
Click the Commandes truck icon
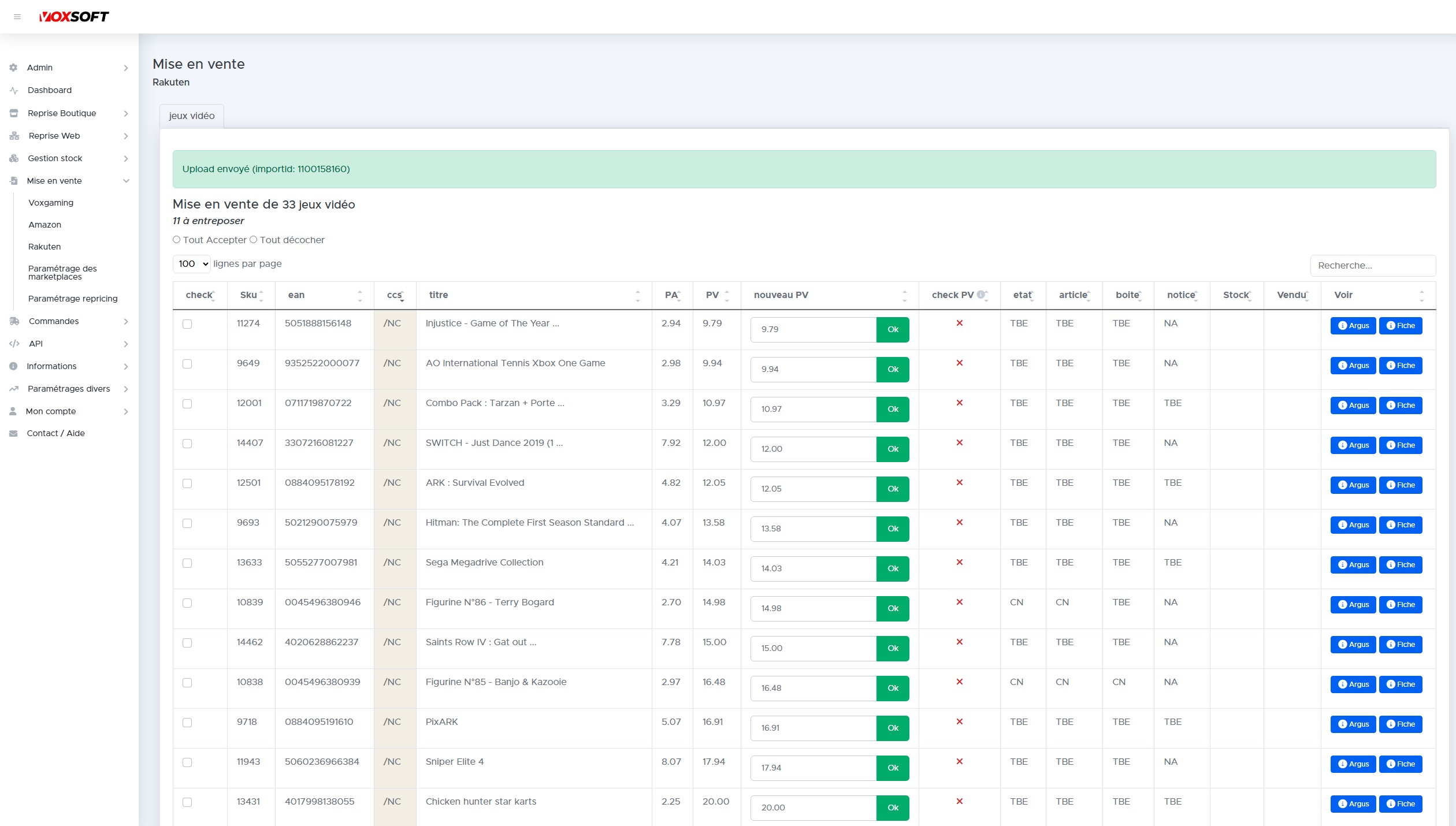tap(14, 321)
